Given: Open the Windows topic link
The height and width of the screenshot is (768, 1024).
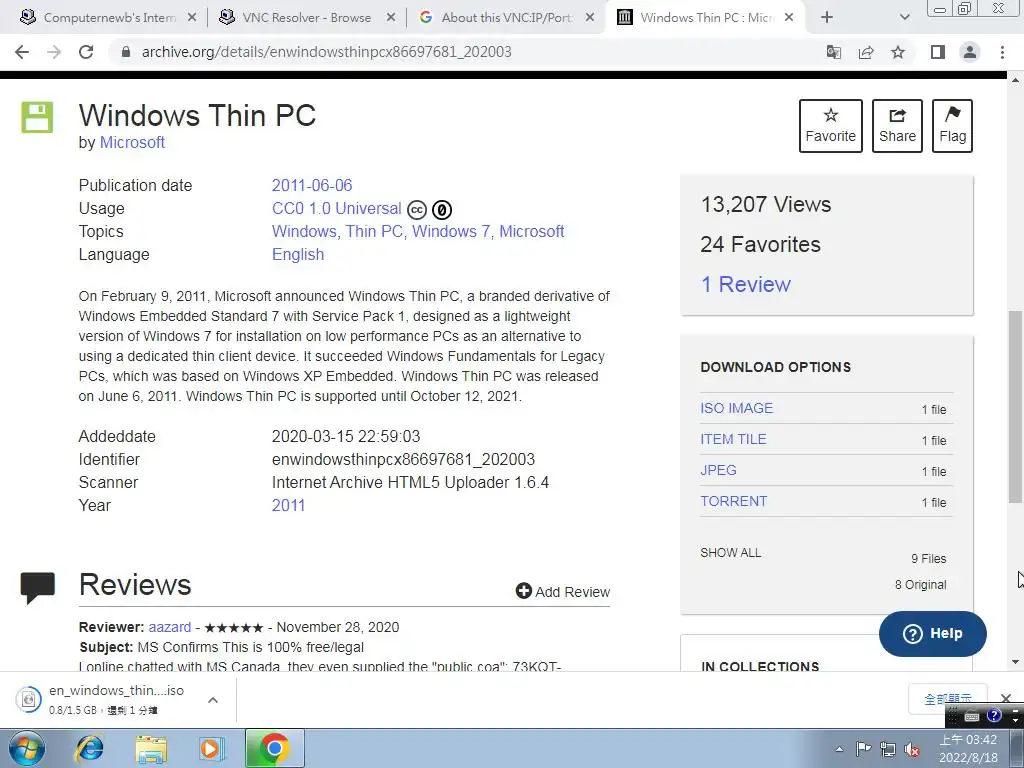Looking at the screenshot, I should coord(304,231).
